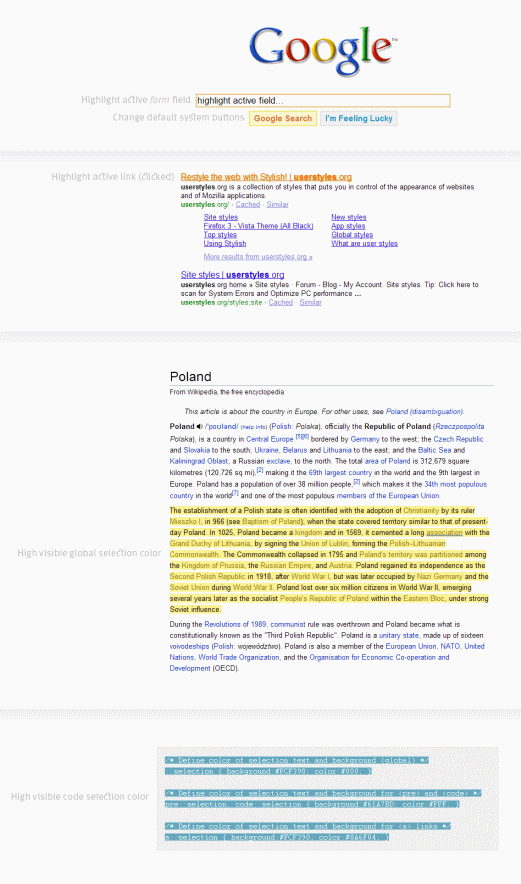
Task: Click the Google Search button
Action: (x=283, y=118)
